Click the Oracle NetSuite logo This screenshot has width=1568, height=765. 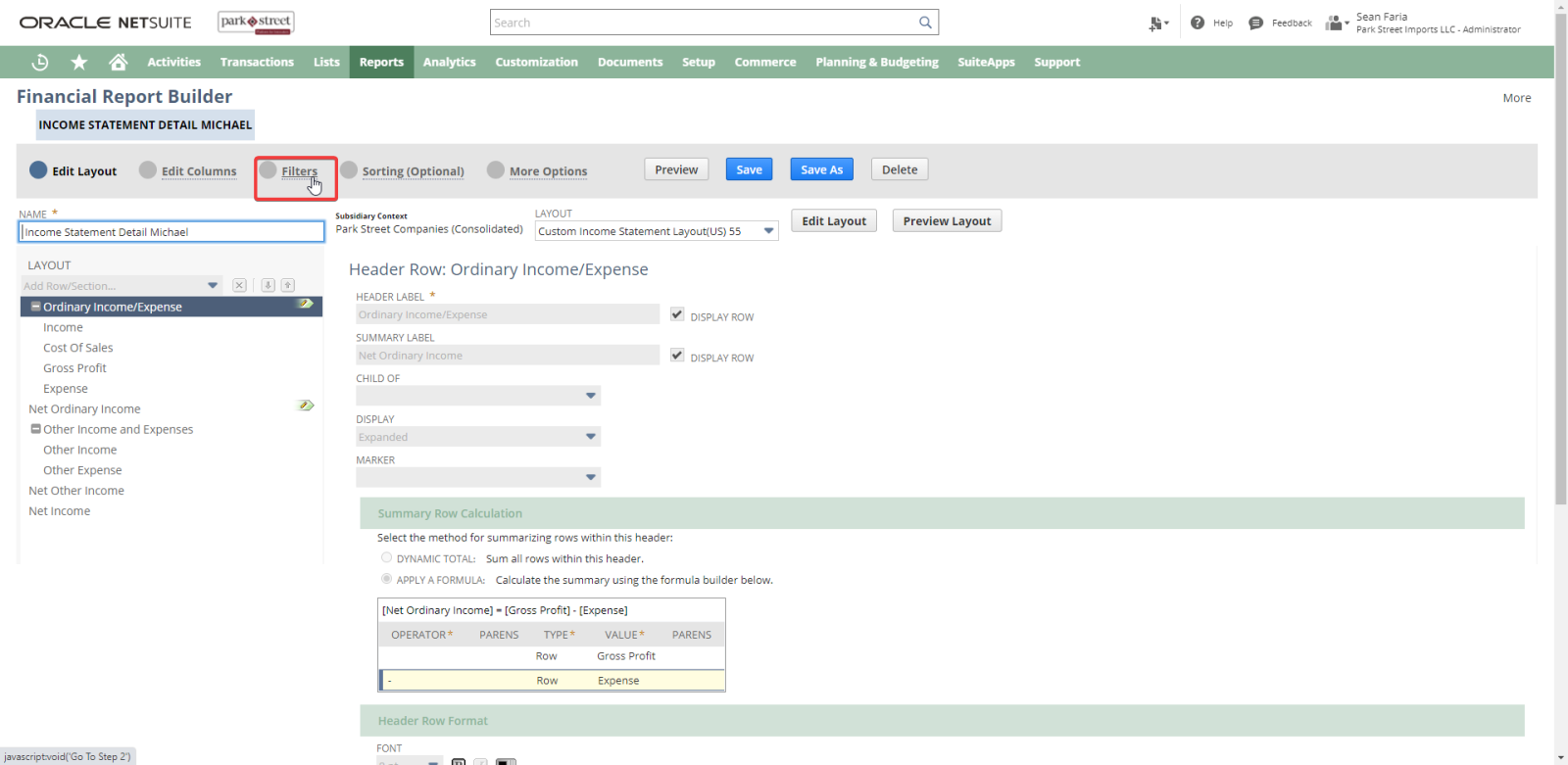coord(106,23)
